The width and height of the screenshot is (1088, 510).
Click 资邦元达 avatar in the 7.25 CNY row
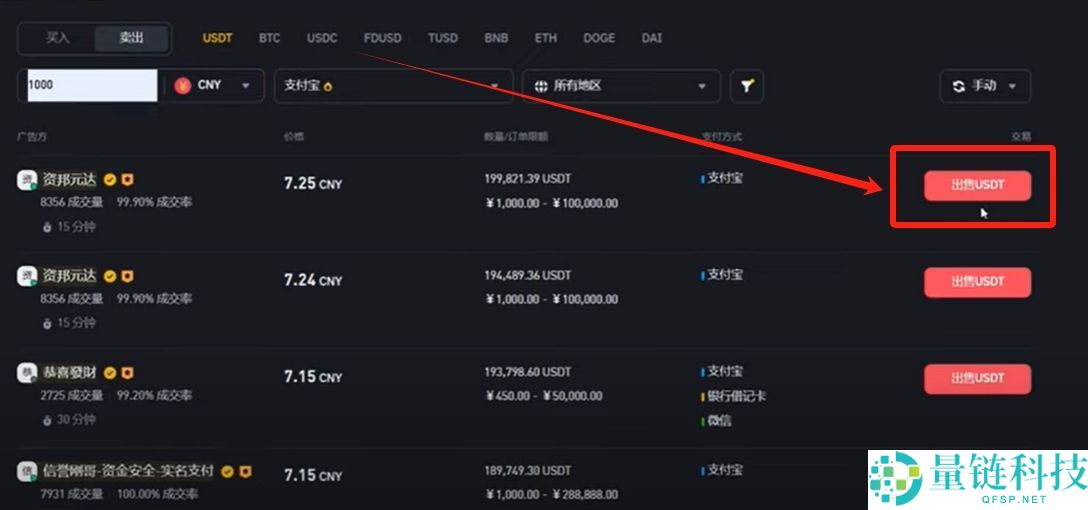pyautogui.click(x=27, y=180)
